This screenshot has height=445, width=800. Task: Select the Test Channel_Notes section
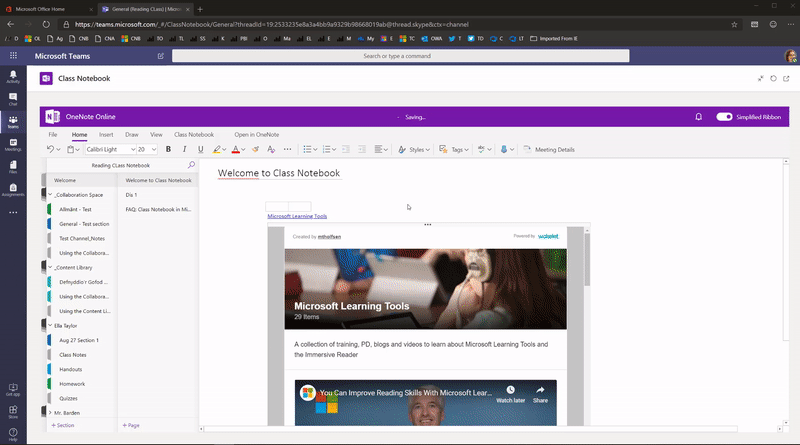(81, 238)
